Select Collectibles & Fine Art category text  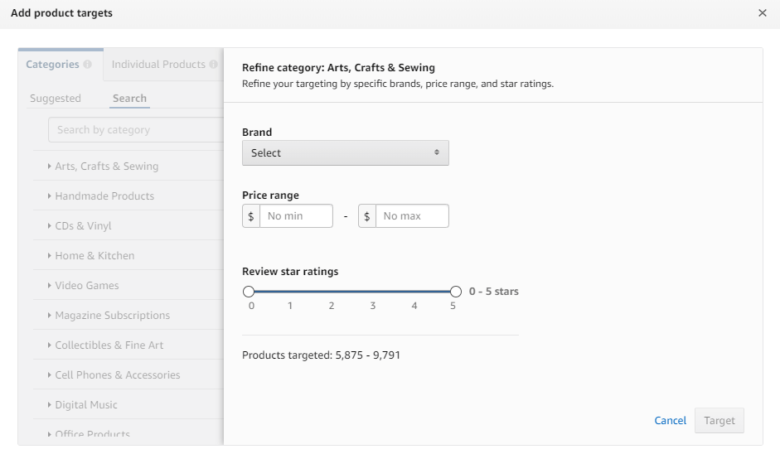[109, 345]
